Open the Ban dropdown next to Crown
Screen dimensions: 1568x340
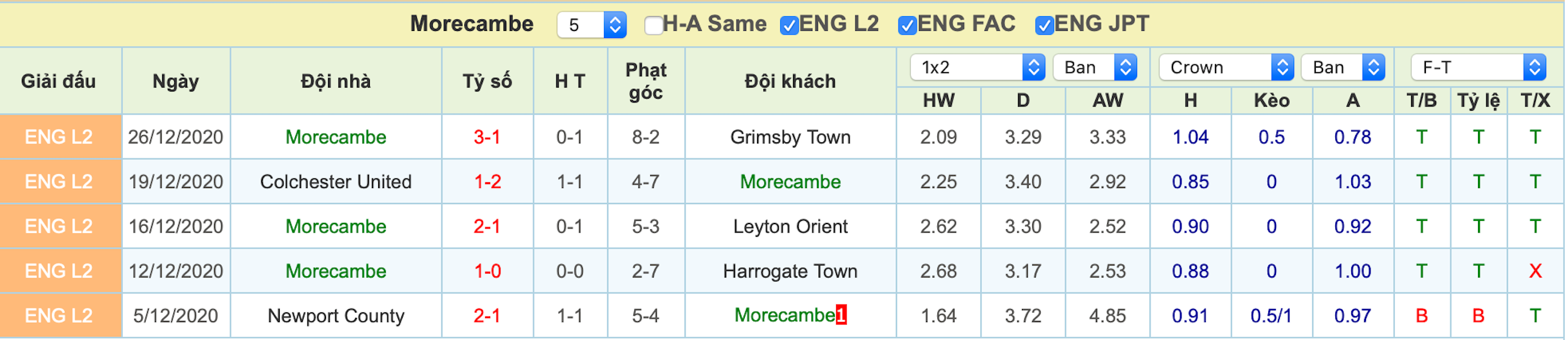(1344, 67)
